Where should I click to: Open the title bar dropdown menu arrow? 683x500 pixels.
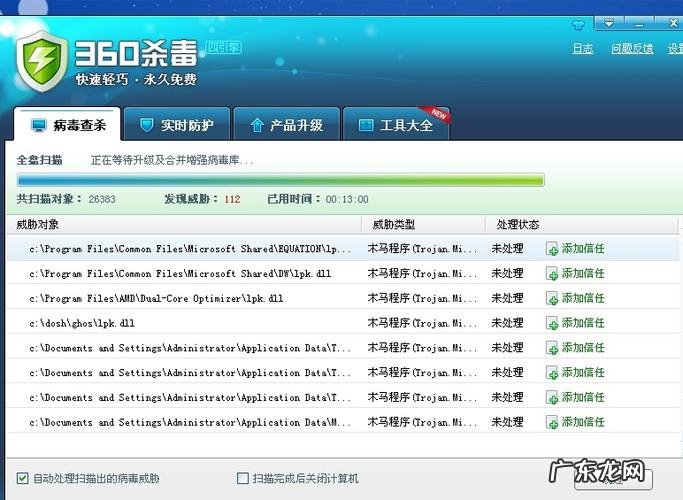click(609, 23)
